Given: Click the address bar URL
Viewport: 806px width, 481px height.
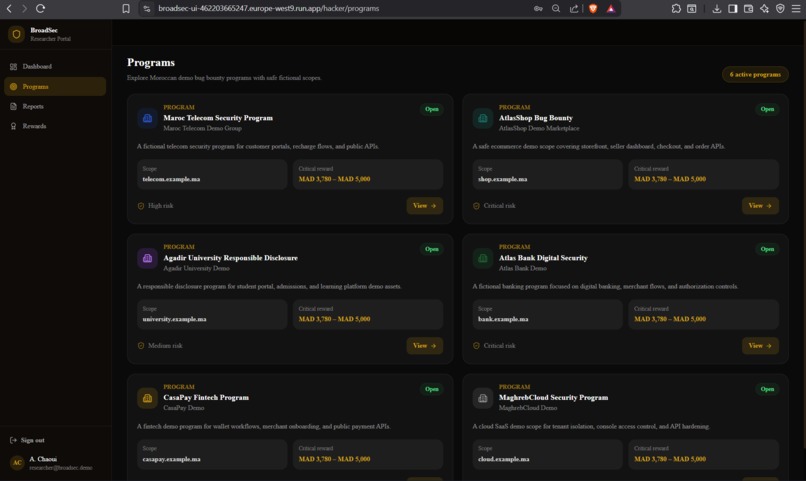Looking at the screenshot, I should click(x=268, y=8).
